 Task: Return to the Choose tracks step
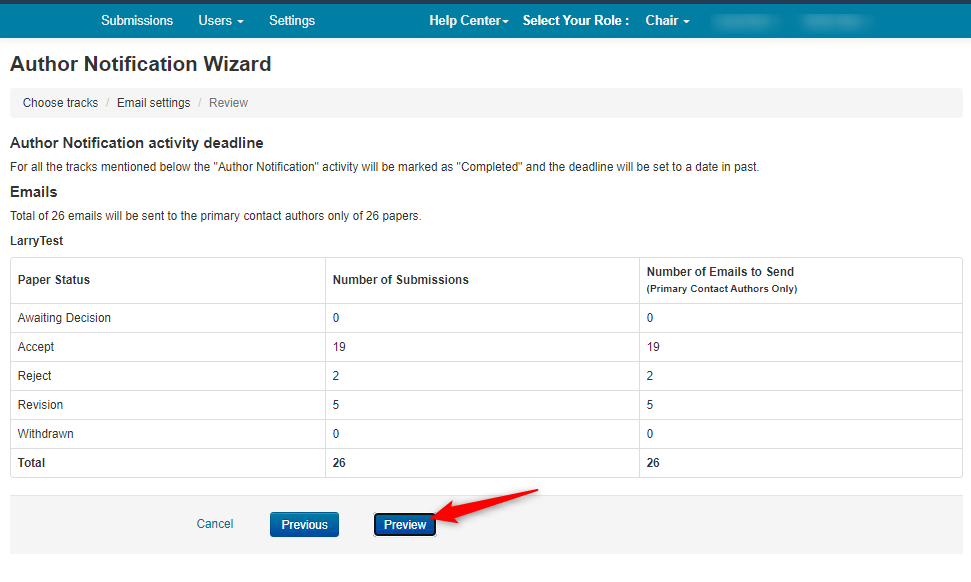coord(60,103)
